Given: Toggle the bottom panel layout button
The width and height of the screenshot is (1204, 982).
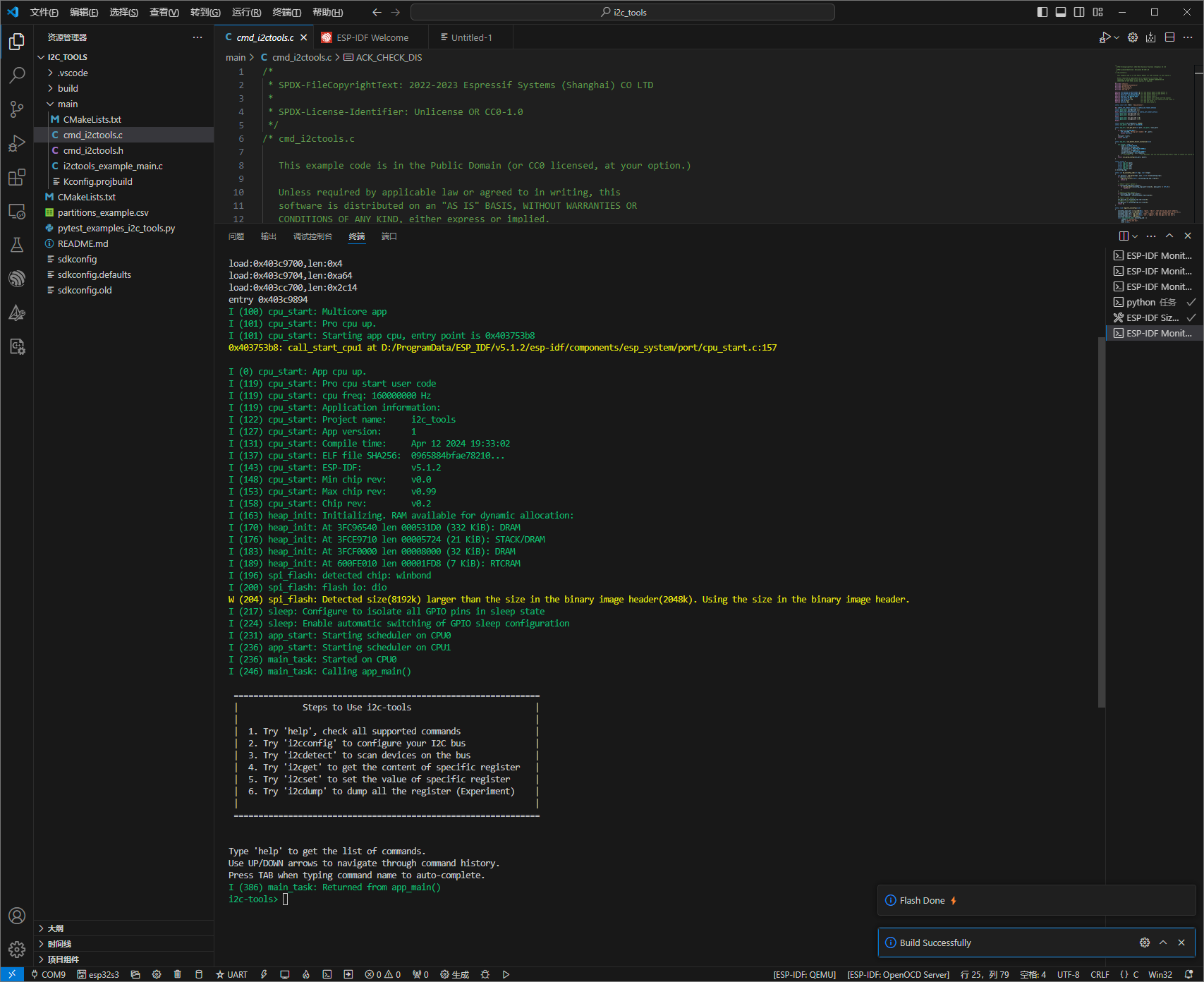Looking at the screenshot, I should coord(1061,12).
